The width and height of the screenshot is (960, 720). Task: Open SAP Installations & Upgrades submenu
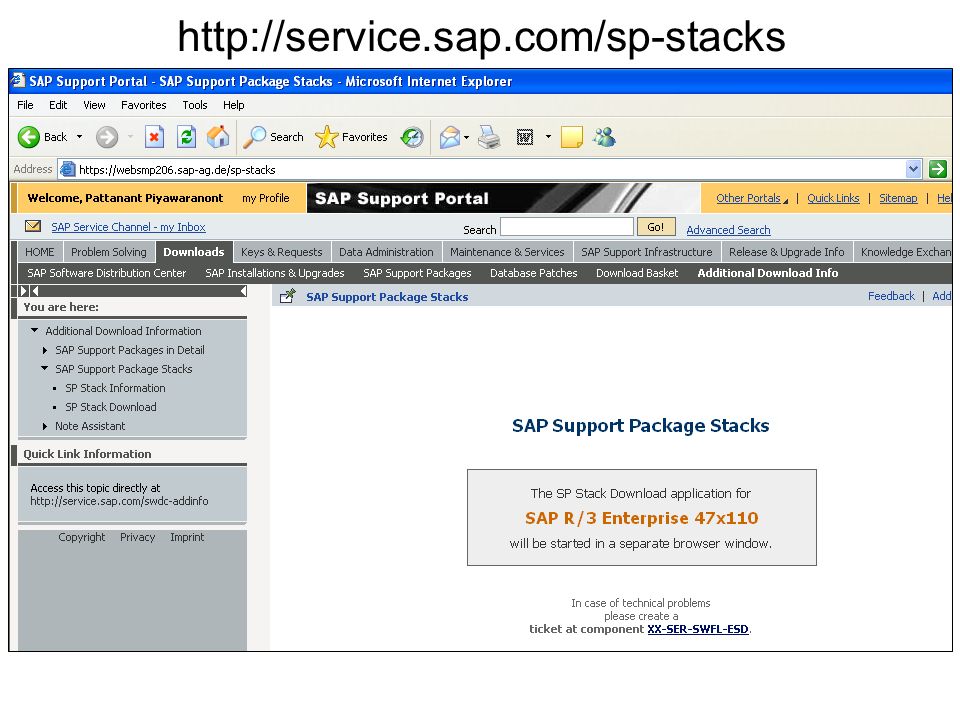click(x=275, y=273)
